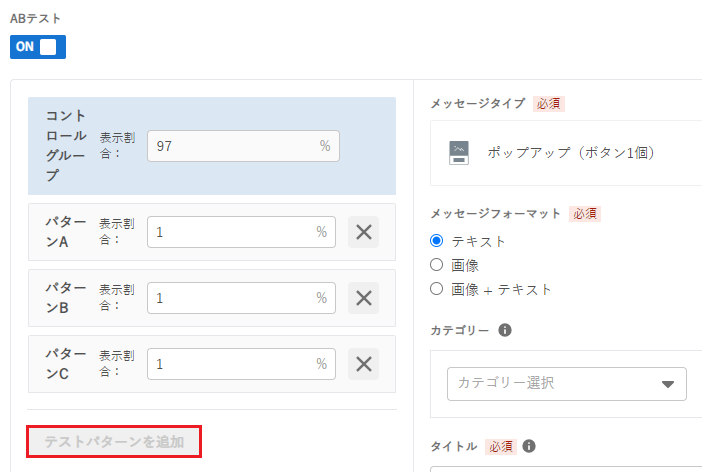The image size is (702, 472).
Task: Remove パターンC with its X icon
Action: click(x=364, y=364)
